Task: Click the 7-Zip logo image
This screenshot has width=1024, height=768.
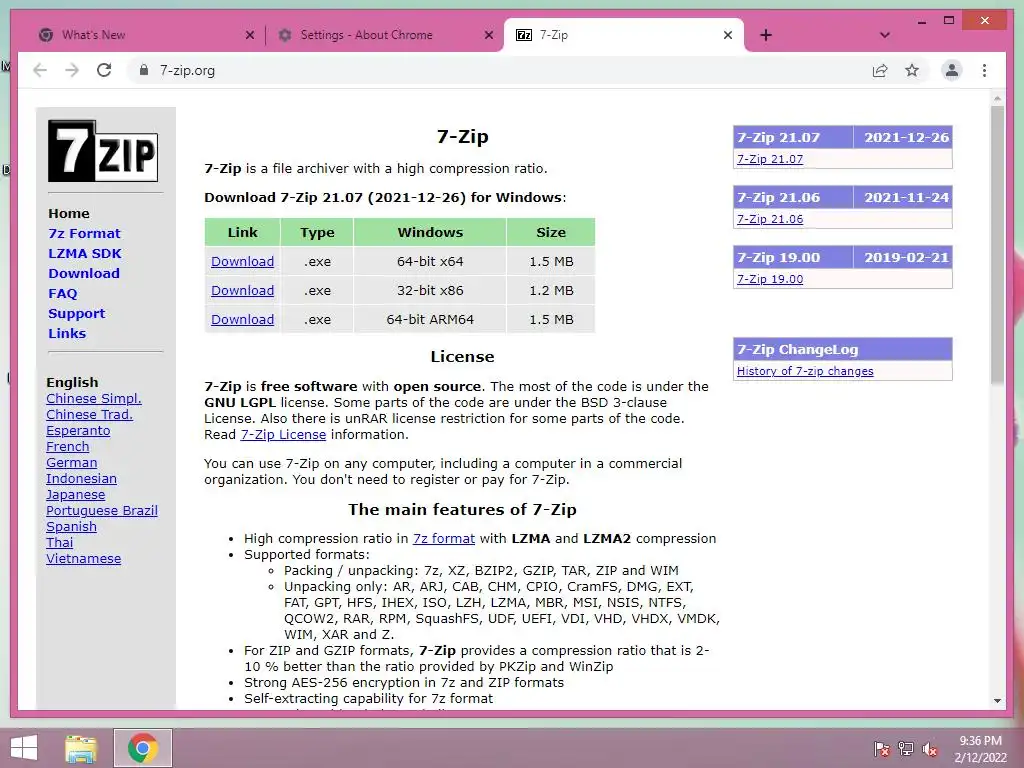Action: [103, 151]
